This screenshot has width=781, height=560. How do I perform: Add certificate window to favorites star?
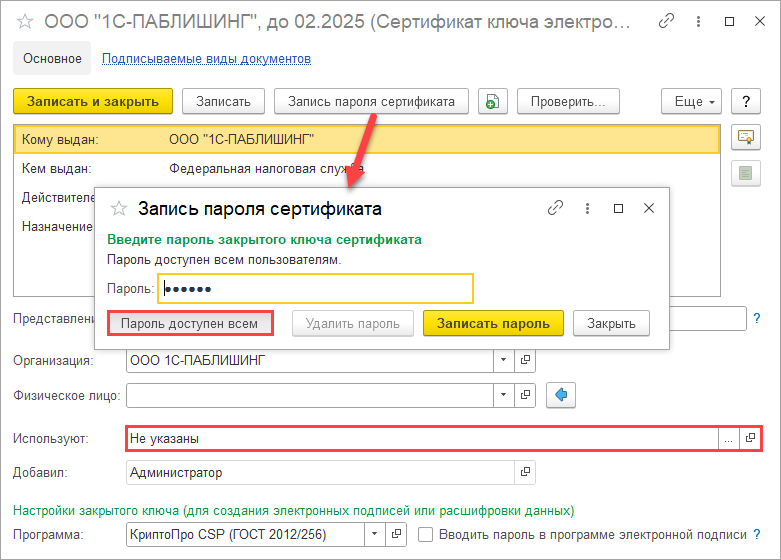tap(24, 21)
